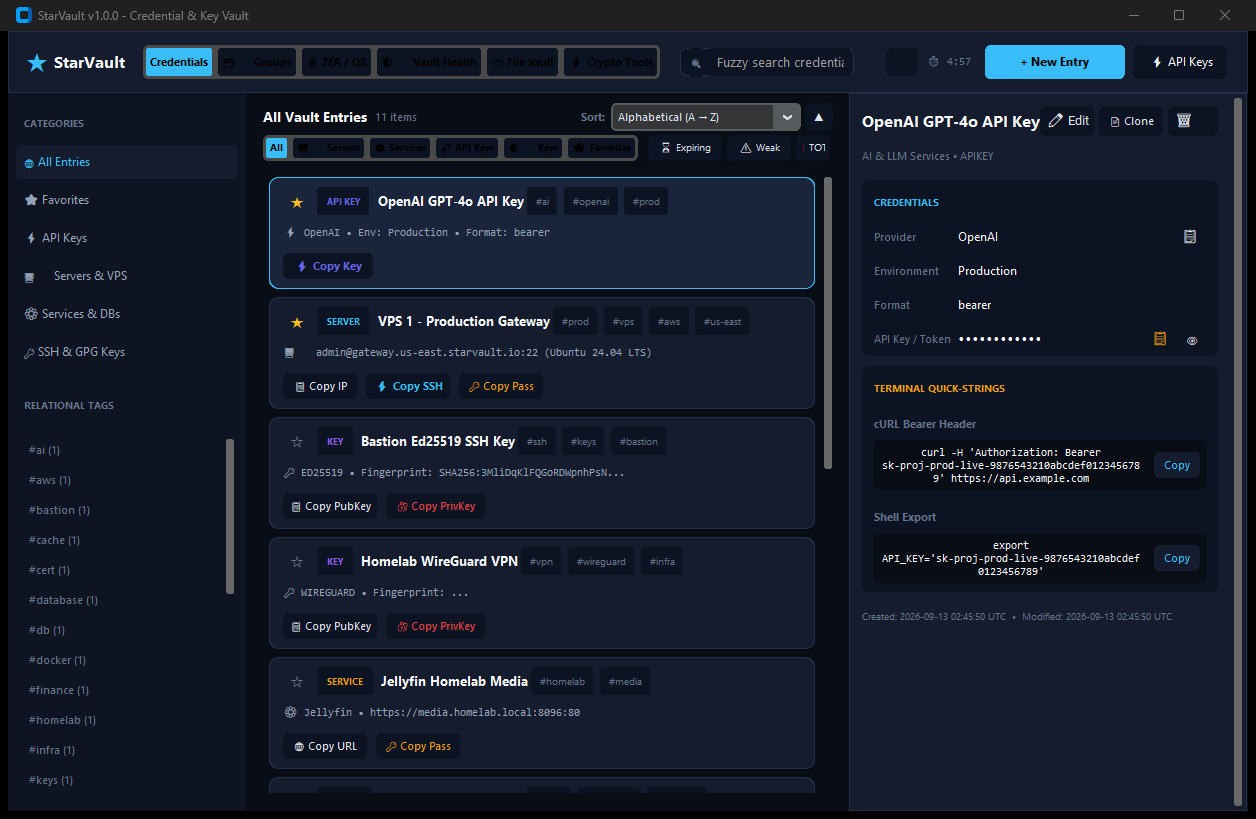Select Services & DBs category

click(127, 314)
